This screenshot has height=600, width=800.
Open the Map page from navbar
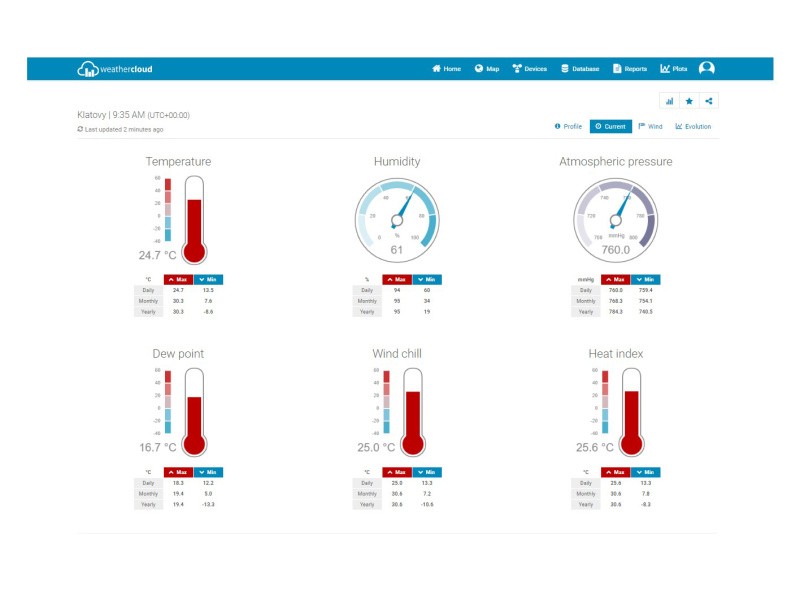[x=487, y=69]
